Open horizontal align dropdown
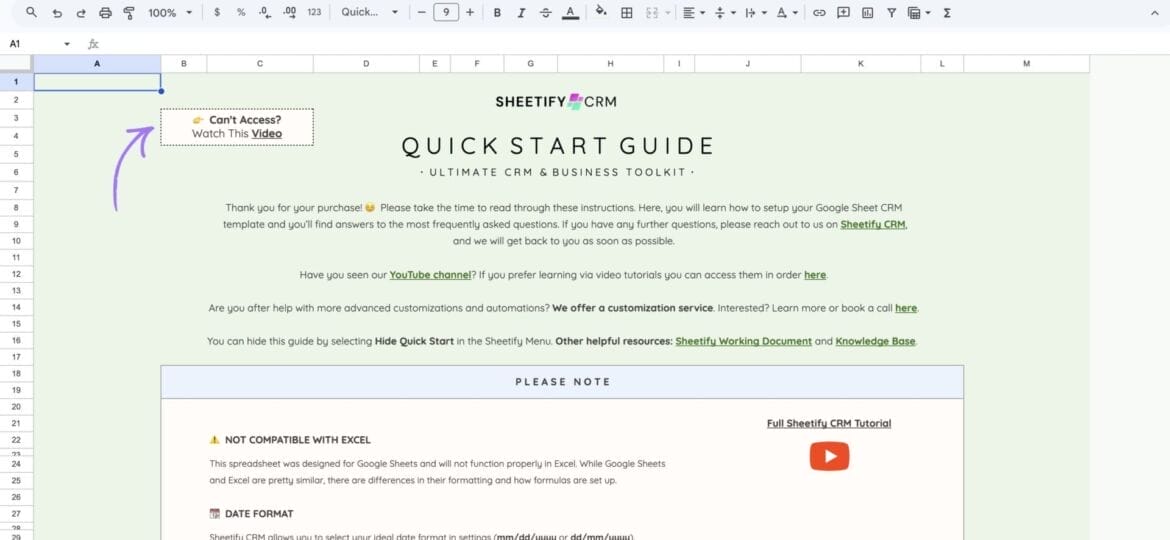Image resolution: width=1170 pixels, height=540 pixels. pos(694,13)
